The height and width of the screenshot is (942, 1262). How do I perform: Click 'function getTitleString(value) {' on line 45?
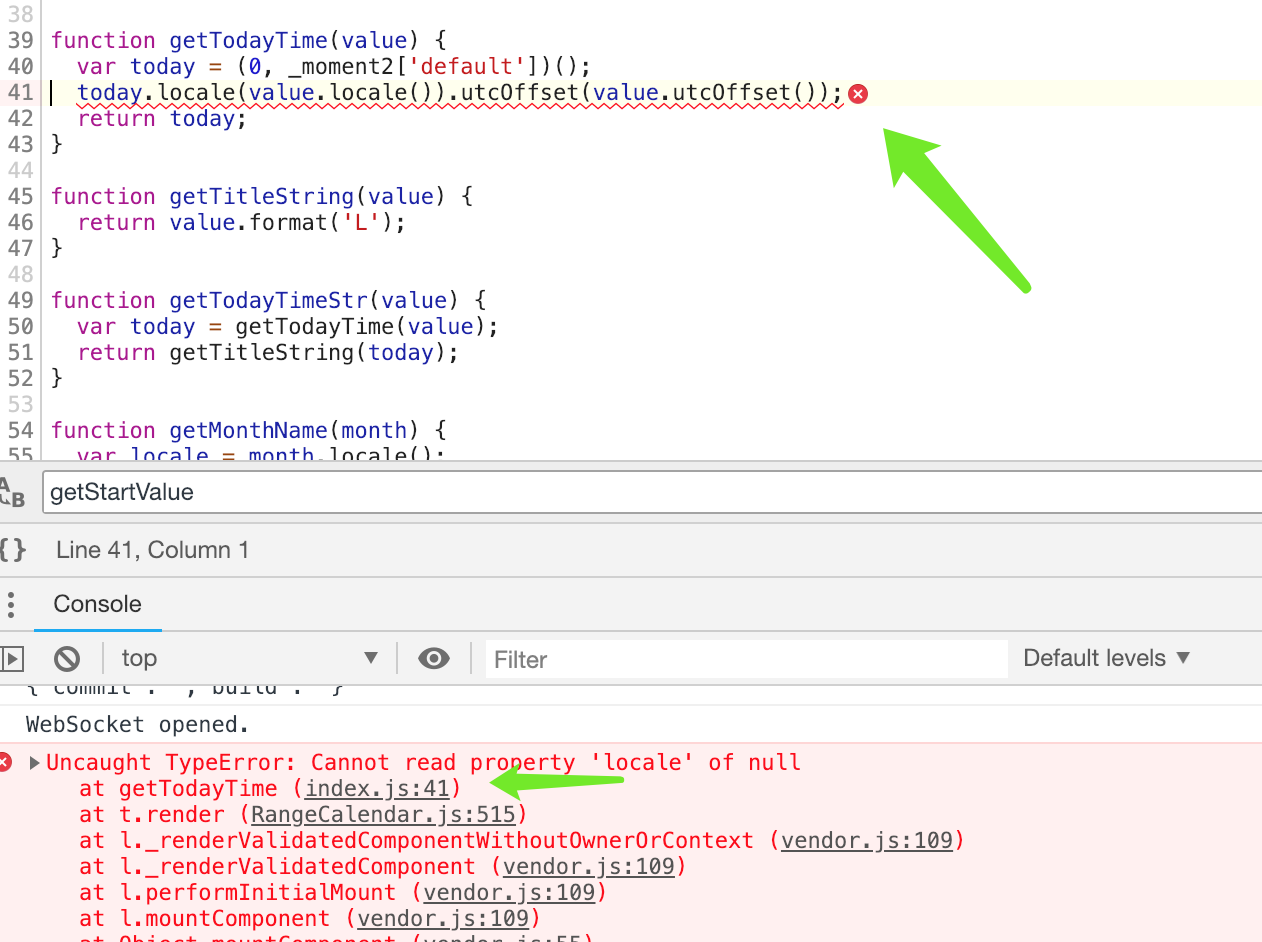[x=261, y=197]
